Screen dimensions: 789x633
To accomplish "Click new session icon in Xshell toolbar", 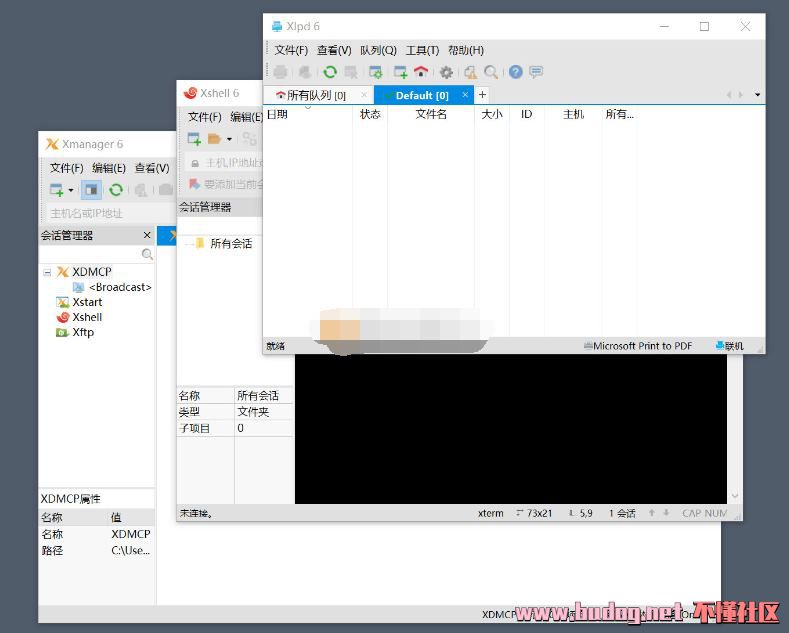I will 194,139.
